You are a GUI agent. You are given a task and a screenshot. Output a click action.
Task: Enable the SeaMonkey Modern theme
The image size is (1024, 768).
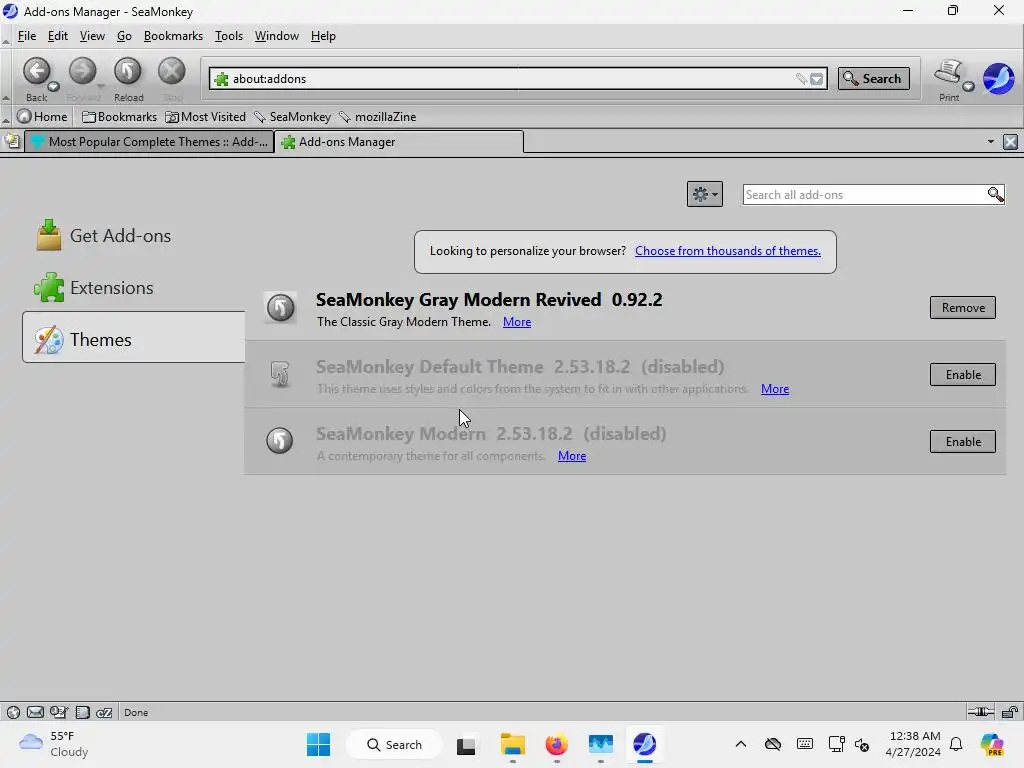(963, 441)
